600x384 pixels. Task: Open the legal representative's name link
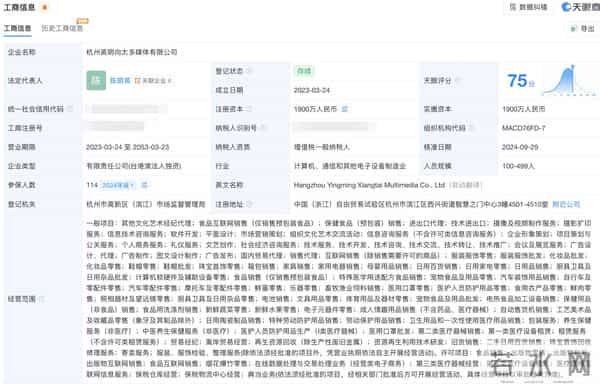tap(120, 80)
